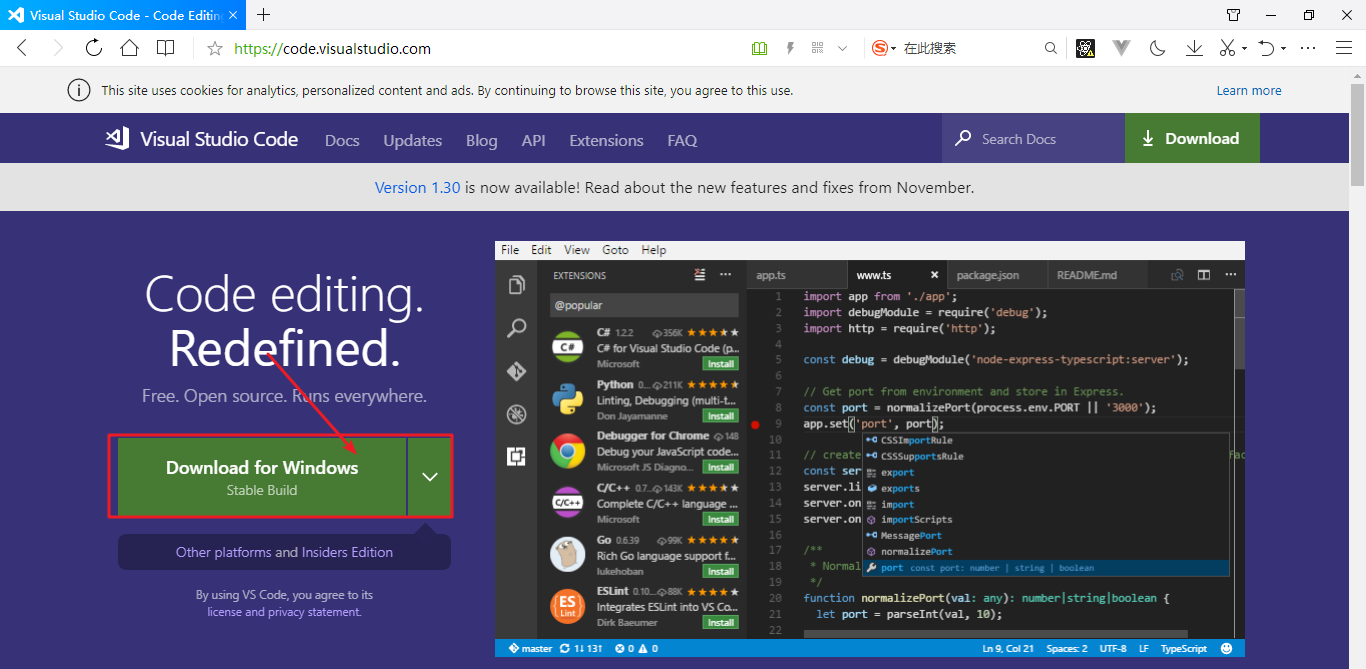Click the magnifier search icon in browser toolbar
The image size is (1366, 669).
(1050, 48)
